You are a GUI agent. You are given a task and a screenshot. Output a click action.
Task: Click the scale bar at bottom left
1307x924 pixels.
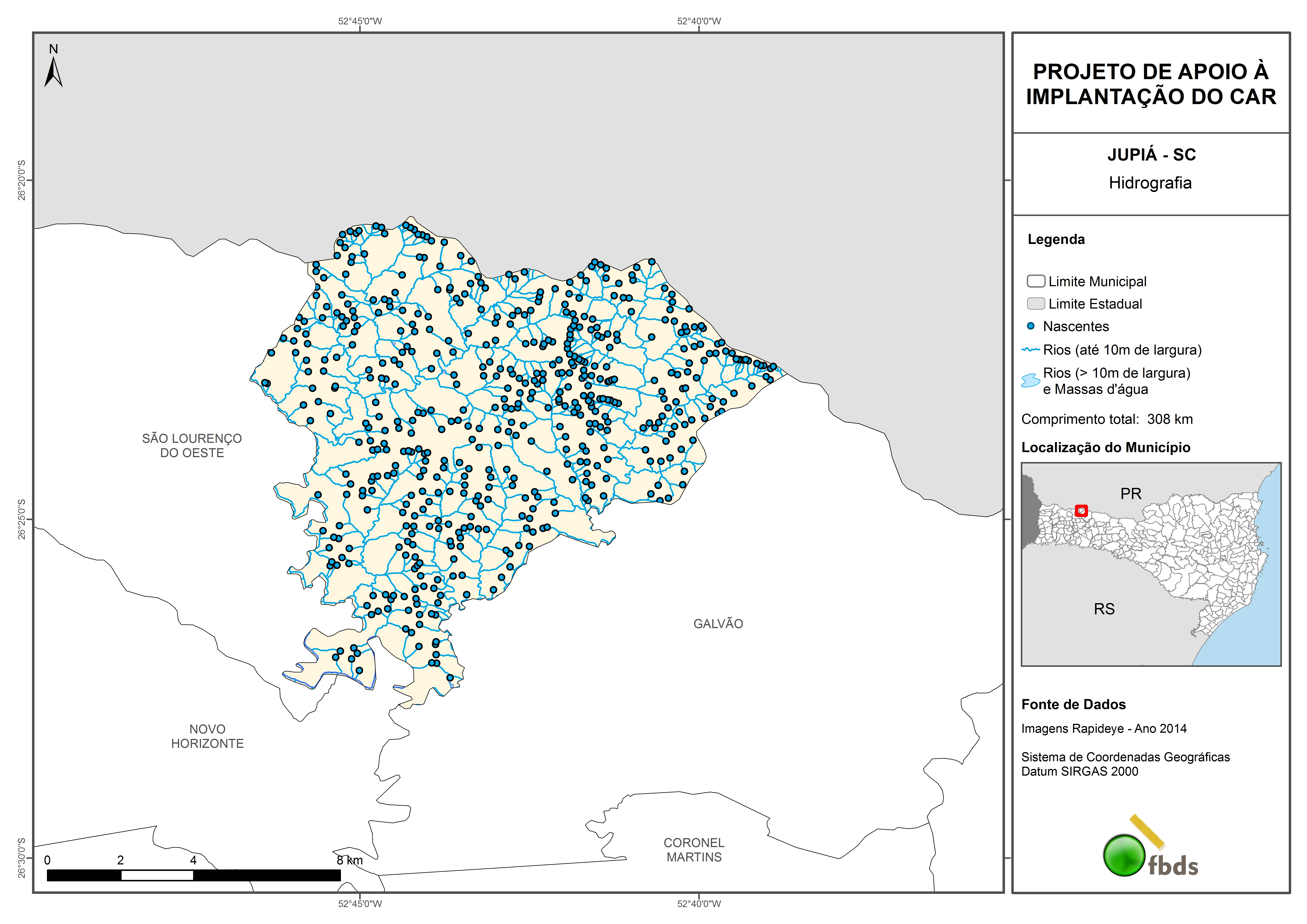(x=193, y=875)
